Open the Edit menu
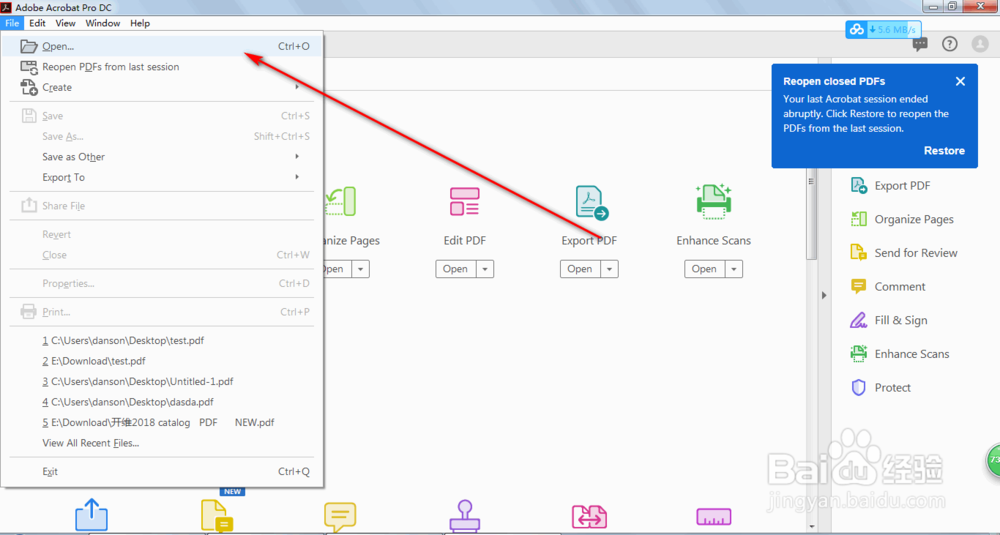The width and height of the screenshot is (1000, 535). point(37,23)
